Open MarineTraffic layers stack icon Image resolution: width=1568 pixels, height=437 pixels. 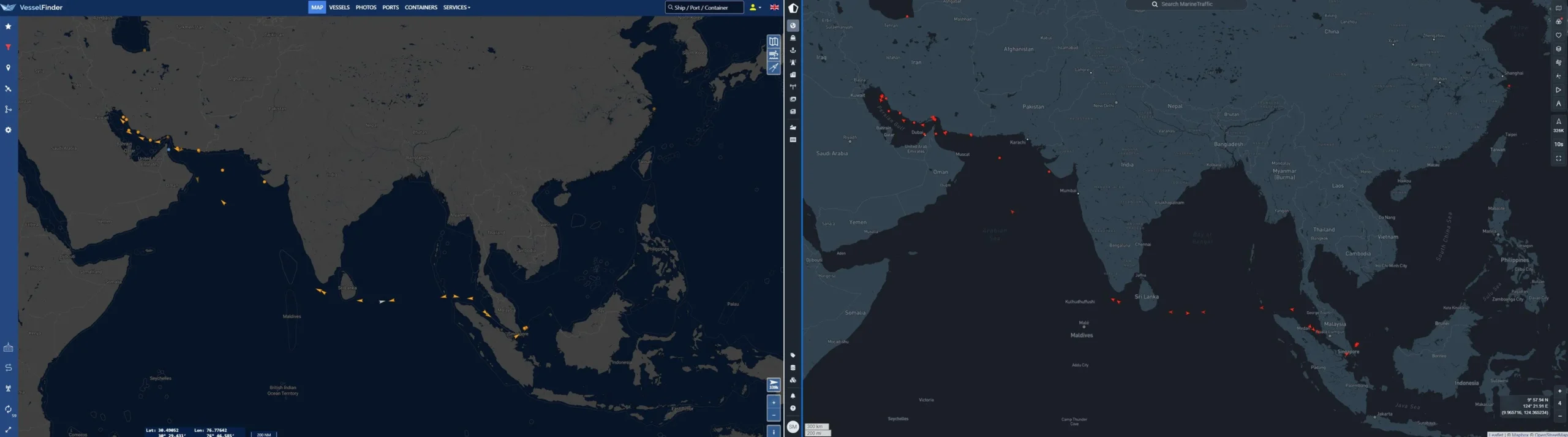(1559, 49)
